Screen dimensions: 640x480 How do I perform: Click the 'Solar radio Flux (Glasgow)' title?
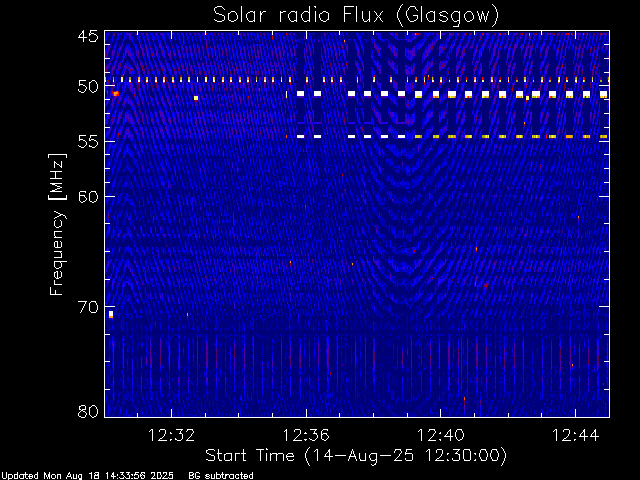(x=356, y=16)
